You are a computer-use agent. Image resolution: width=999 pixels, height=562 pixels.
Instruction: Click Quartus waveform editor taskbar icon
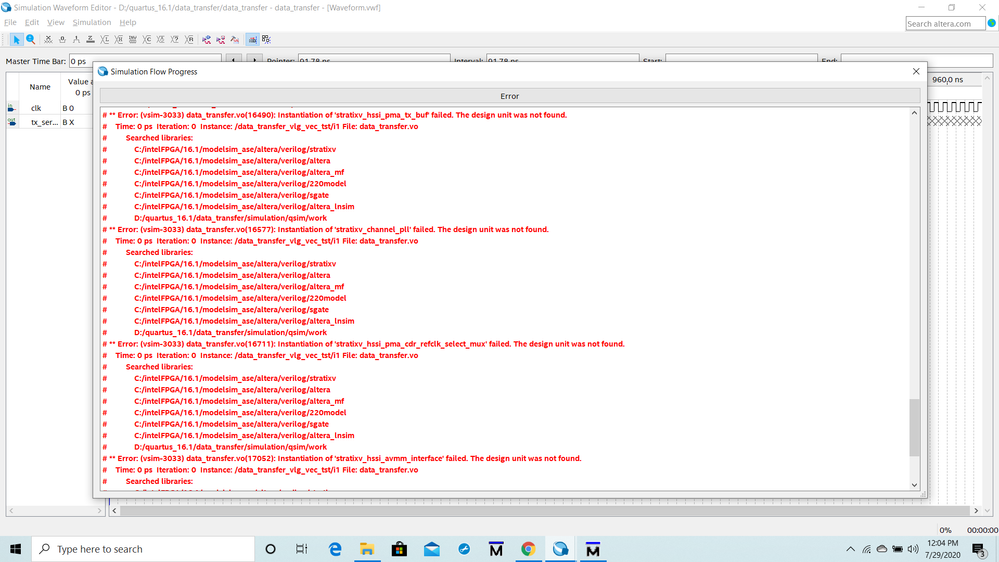[x=561, y=549]
